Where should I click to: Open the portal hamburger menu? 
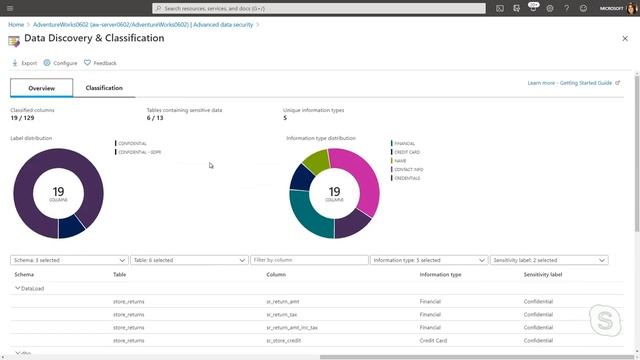coord(10,8)
